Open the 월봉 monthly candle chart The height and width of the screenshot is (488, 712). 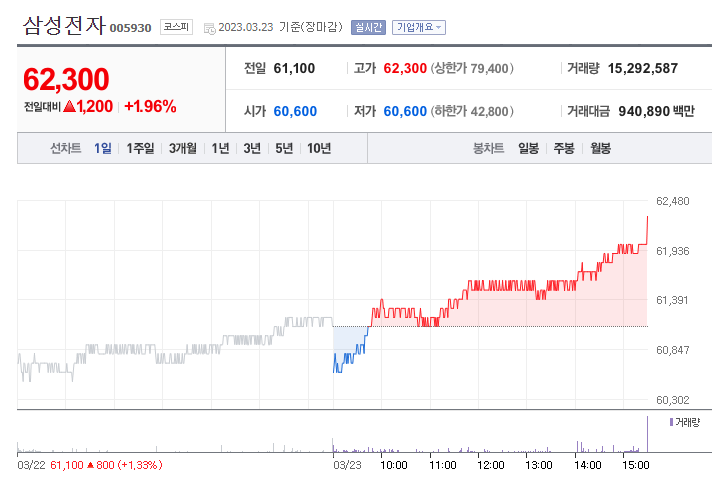tap(600, 148)
